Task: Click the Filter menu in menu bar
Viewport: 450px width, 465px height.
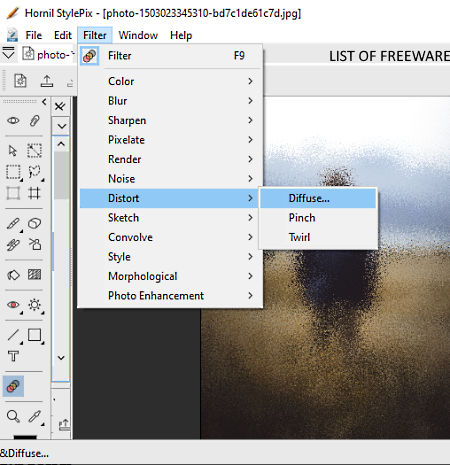Action: coord(95,35)
